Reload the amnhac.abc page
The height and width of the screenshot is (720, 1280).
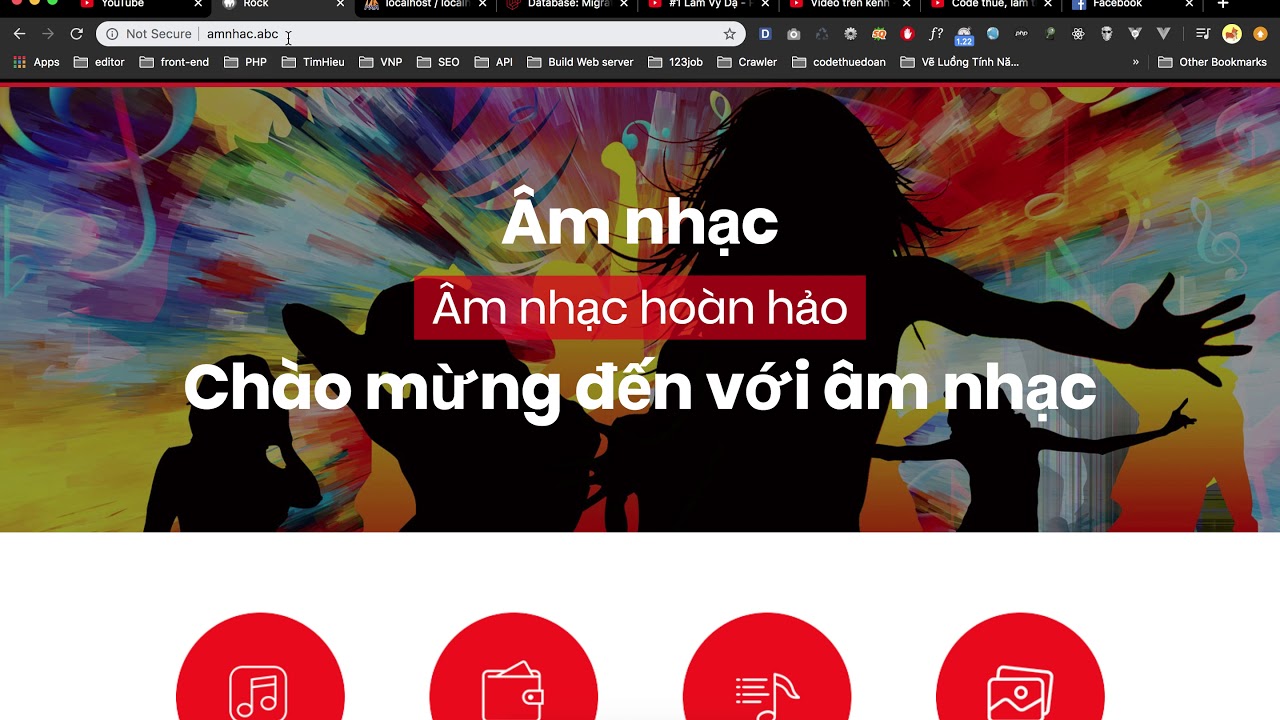coord(76,34)
